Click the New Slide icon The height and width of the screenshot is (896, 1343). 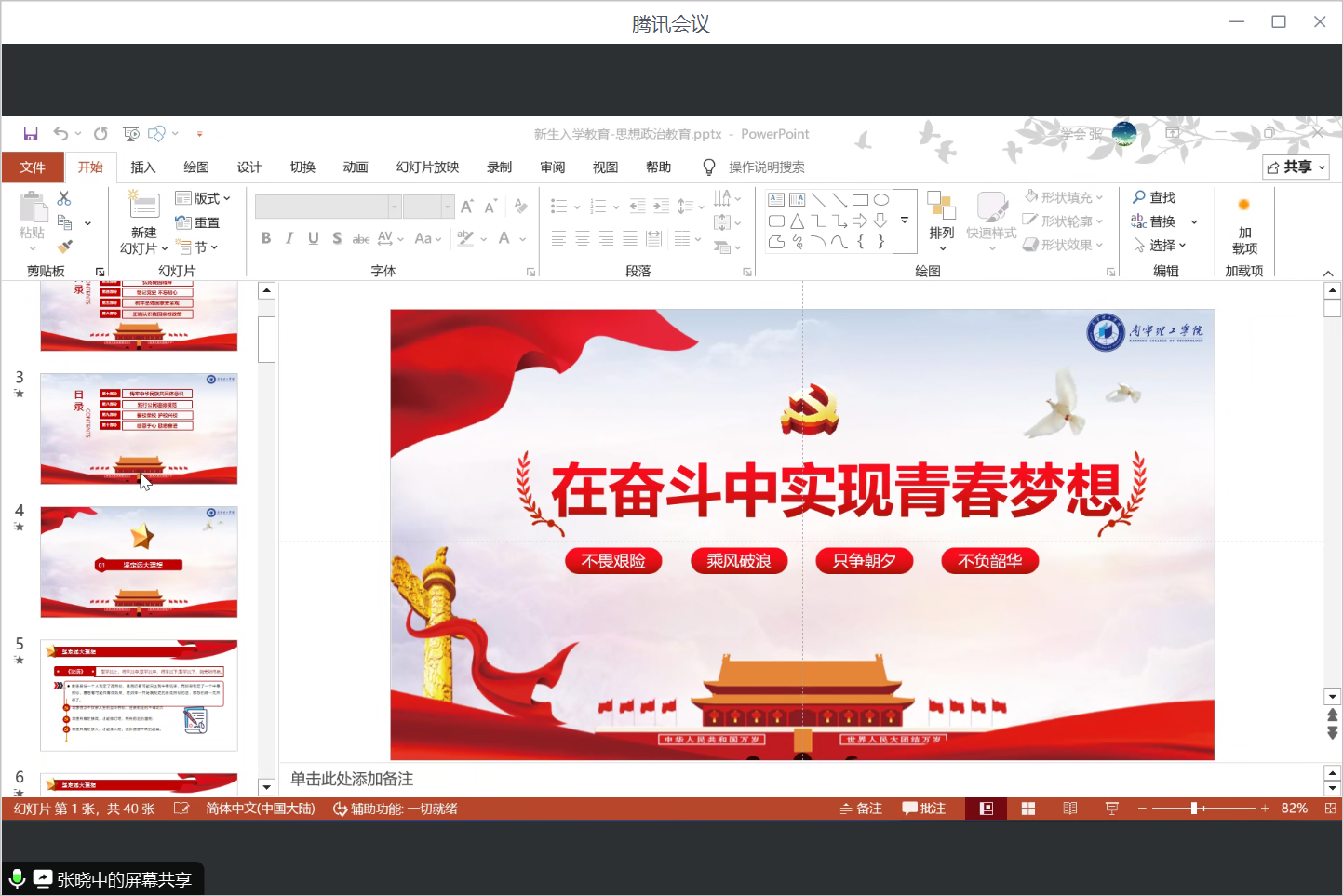[144, 205]
